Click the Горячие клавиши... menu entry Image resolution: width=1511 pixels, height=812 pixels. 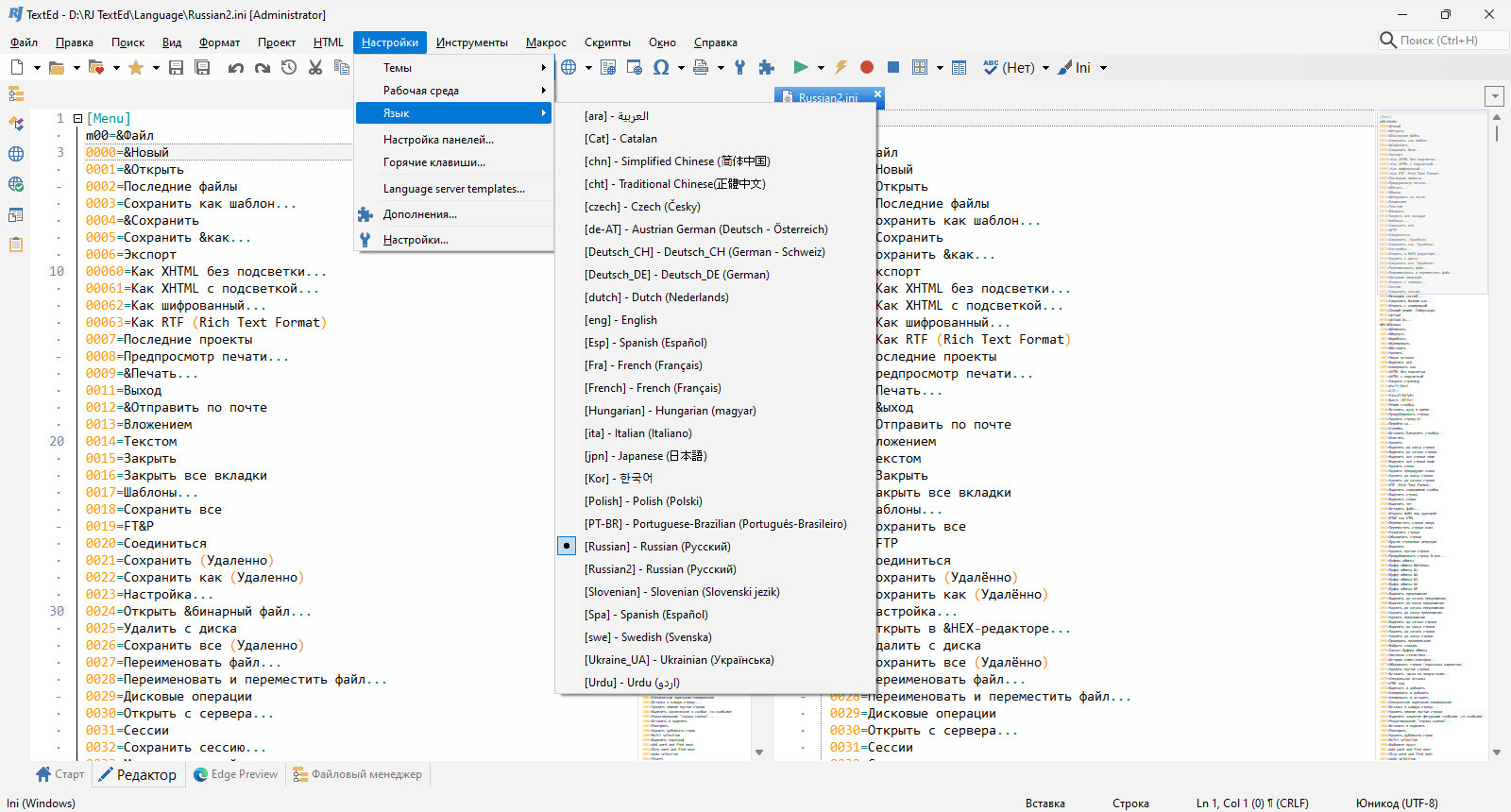point(453,162)
